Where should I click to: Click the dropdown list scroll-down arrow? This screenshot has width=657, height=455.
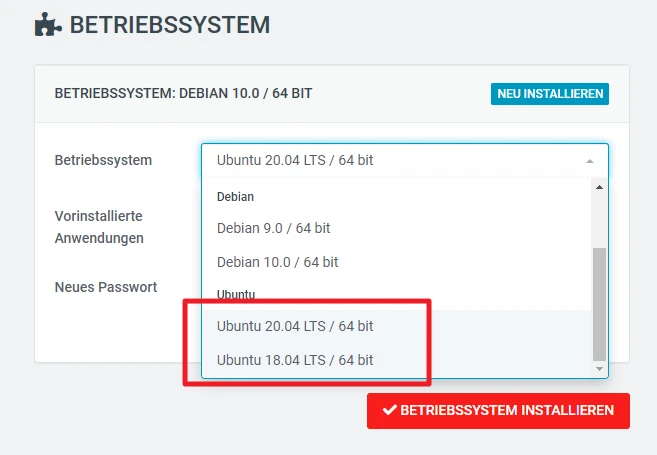click(x=600, y=369)
